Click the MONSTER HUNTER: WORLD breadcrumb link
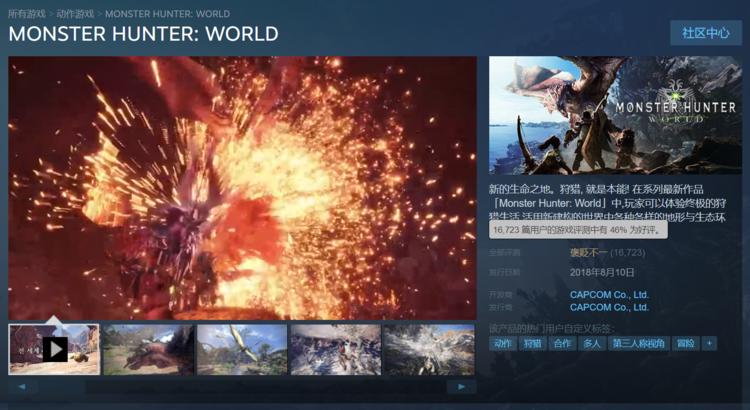 (x=167, y=14)
